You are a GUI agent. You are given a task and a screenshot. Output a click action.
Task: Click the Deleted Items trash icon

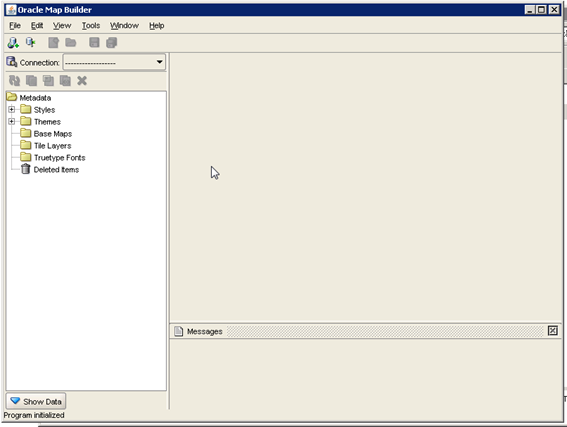[x=25, y=169]
